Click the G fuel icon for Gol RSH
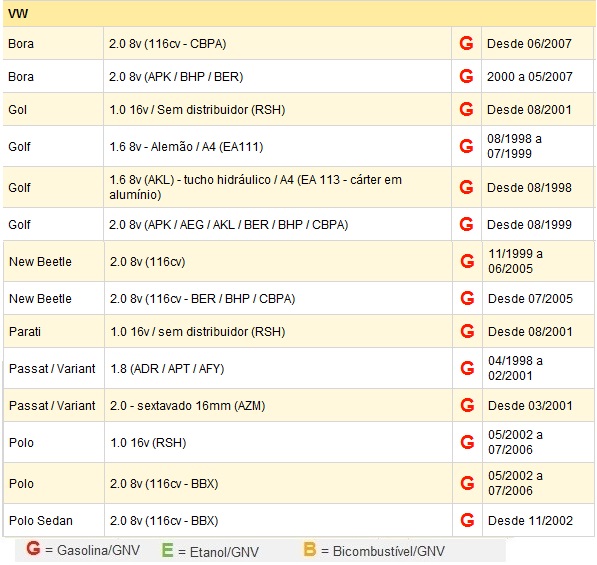This screenshot has height=565, width=597. [466, 110]
